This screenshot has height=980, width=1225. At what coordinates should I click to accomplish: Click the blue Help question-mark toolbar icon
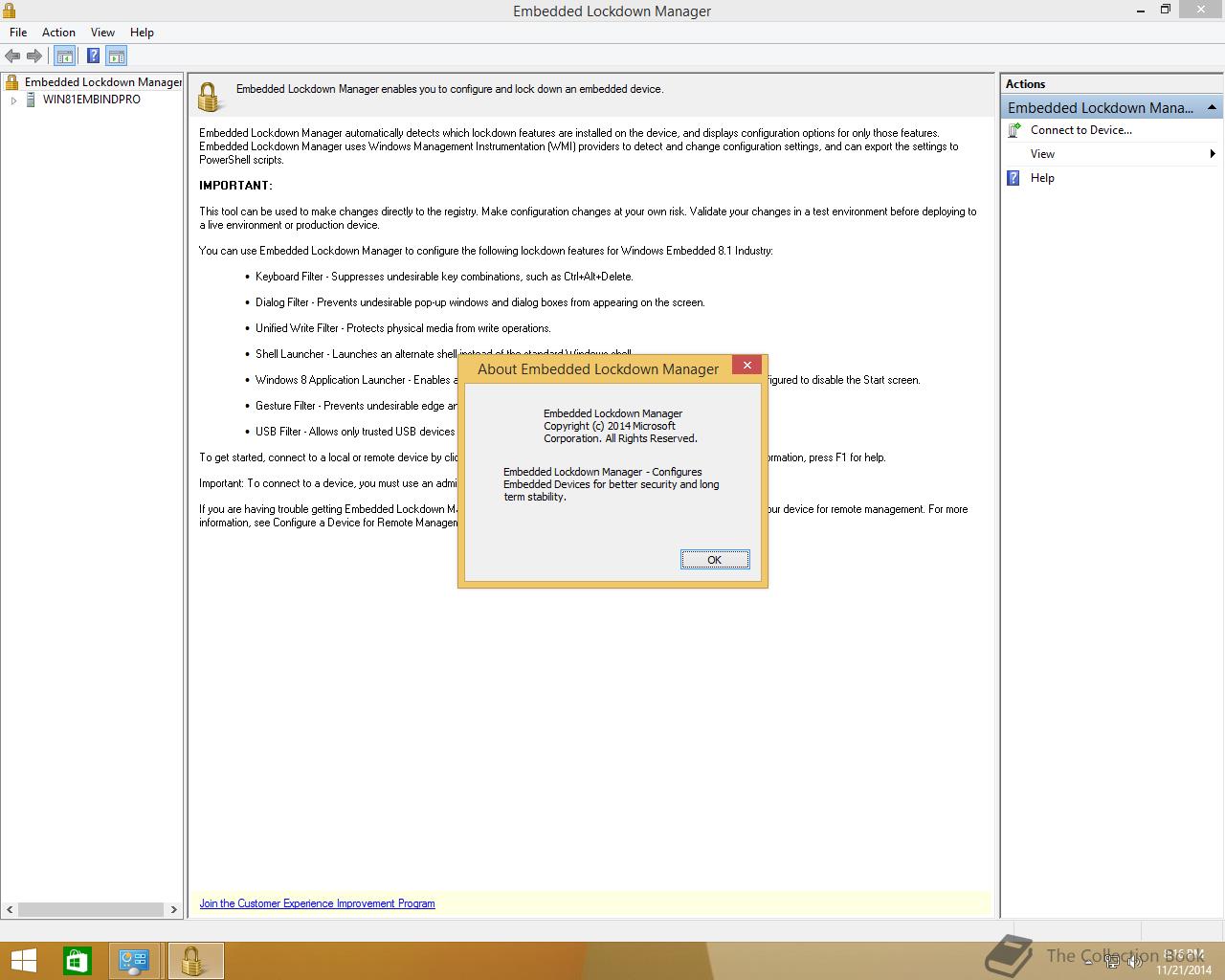[93, 56]
